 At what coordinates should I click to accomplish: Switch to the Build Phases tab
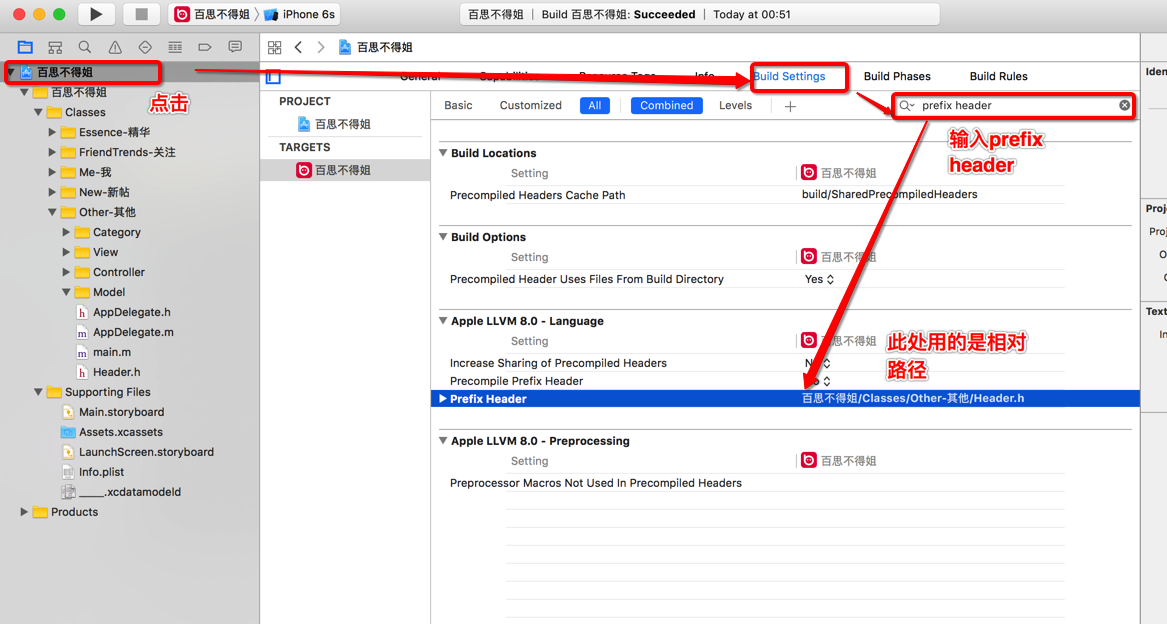pos(896,76)
